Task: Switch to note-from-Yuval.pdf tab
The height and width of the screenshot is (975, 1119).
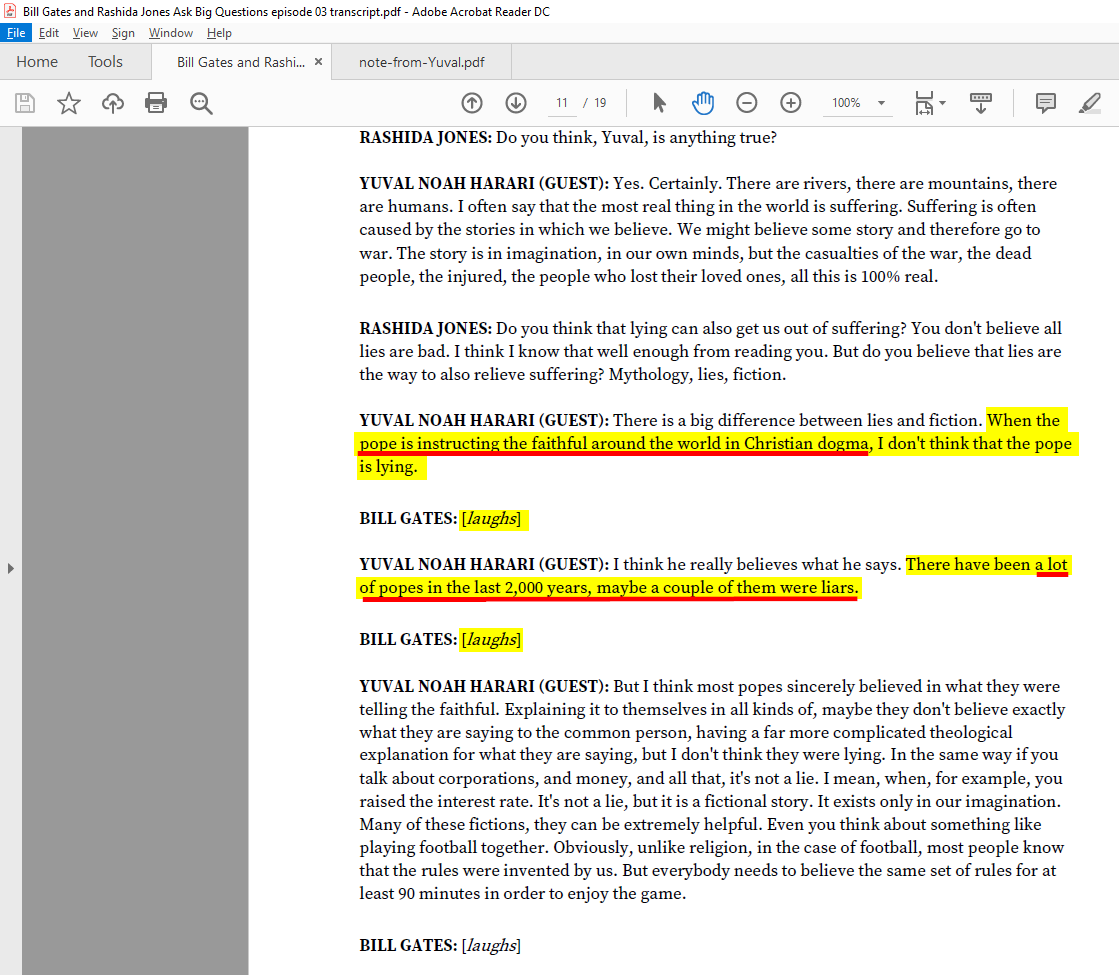Action: (x=422, y=62)
